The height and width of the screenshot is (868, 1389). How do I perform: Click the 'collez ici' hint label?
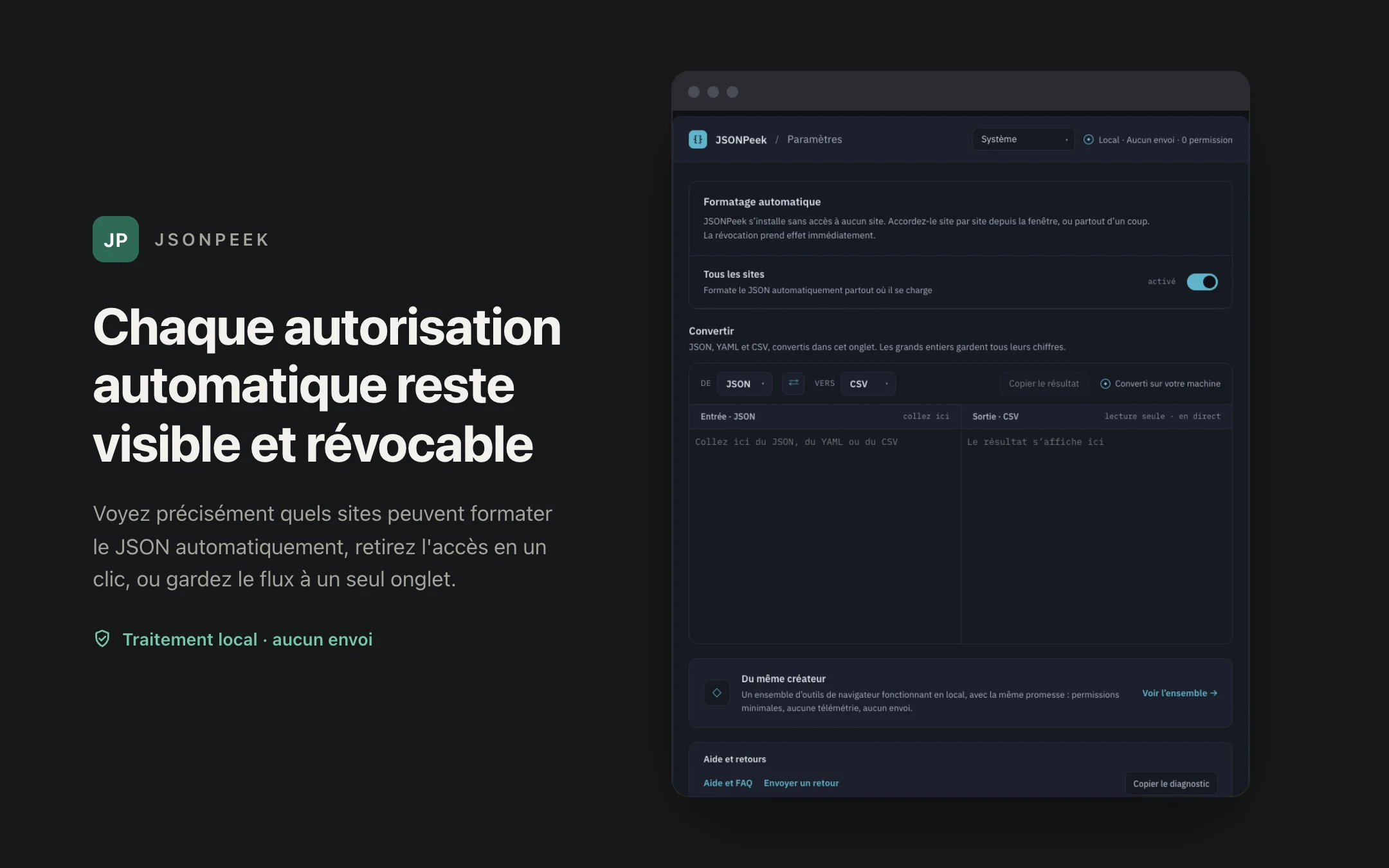926,417
